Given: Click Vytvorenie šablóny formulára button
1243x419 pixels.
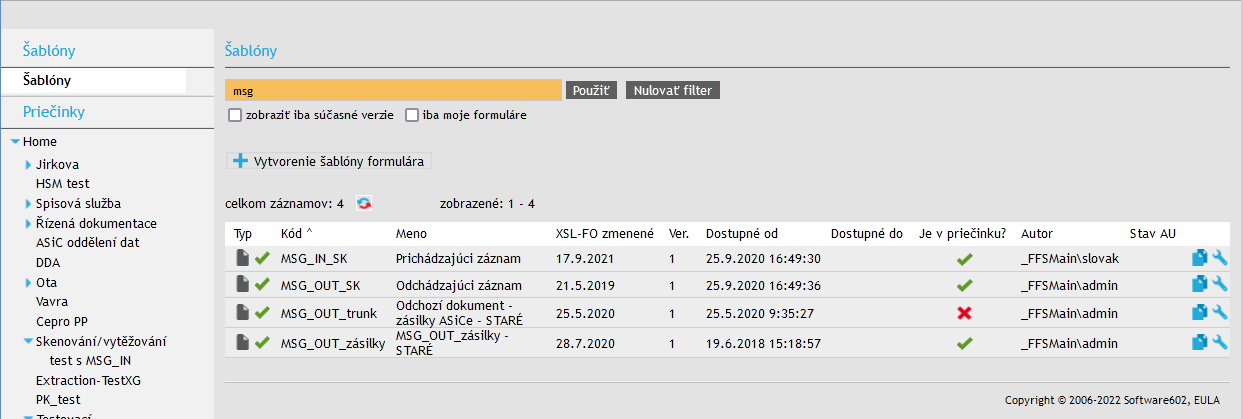Looking at the screenshot, I should click(331, 161).
